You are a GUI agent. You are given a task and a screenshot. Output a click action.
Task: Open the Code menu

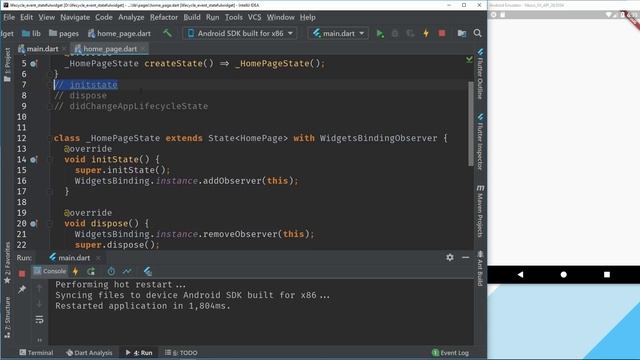(x=104, y=17)
